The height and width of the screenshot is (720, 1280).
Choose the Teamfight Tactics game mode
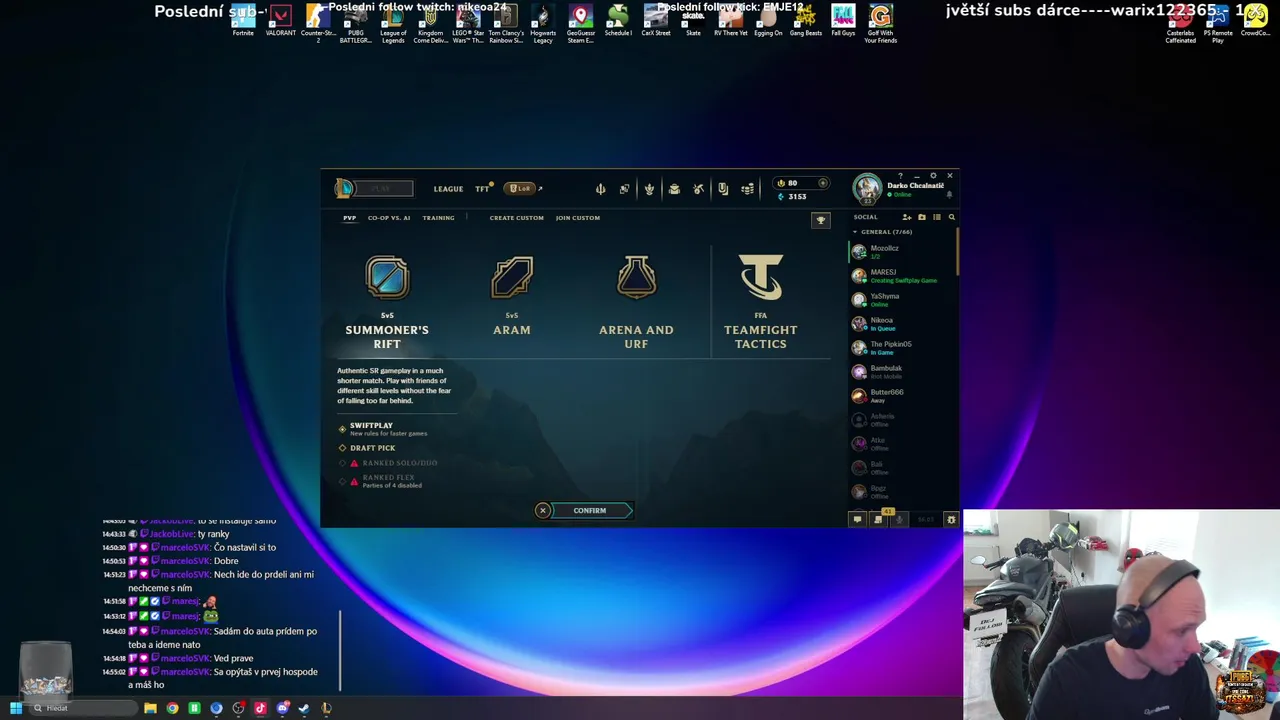tap(761, 302)
